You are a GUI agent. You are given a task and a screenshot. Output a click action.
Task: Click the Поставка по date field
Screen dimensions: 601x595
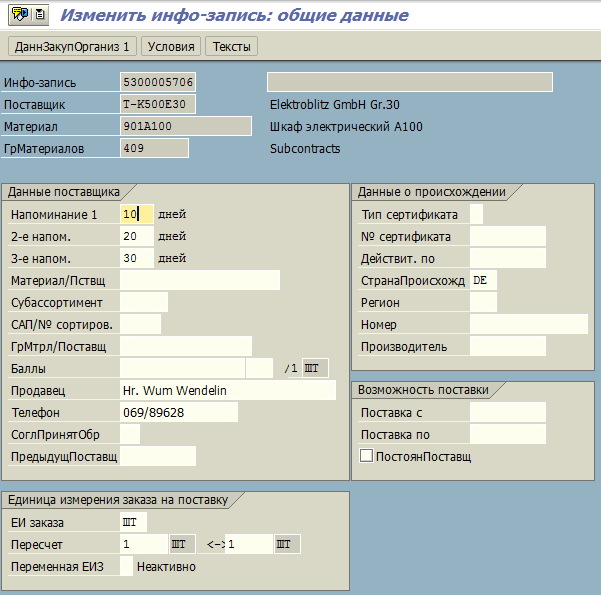[x=507, y=434]
